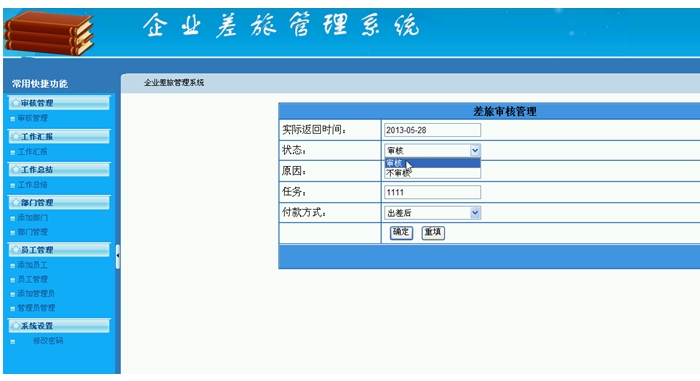Open the 状态 dropdown arrow
This screenshot has height=381, width=700.
[475, 151]
